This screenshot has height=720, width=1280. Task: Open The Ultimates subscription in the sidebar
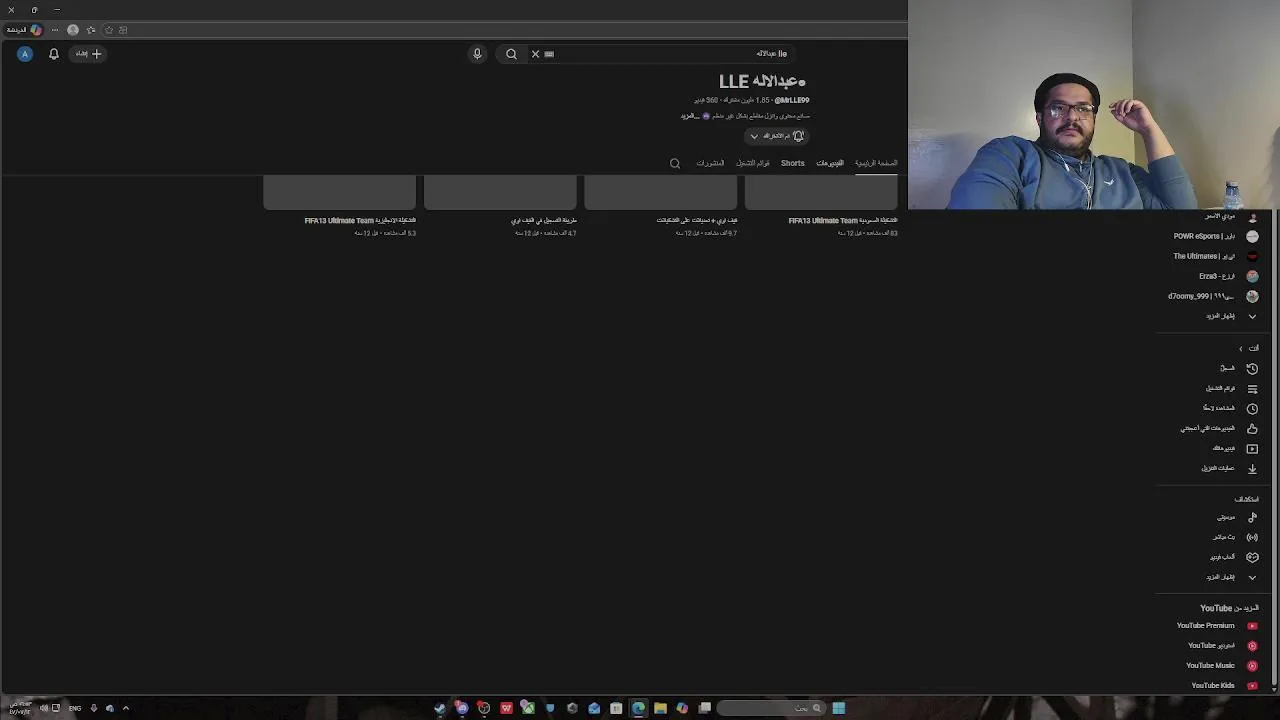click(x=1215, y=256)
